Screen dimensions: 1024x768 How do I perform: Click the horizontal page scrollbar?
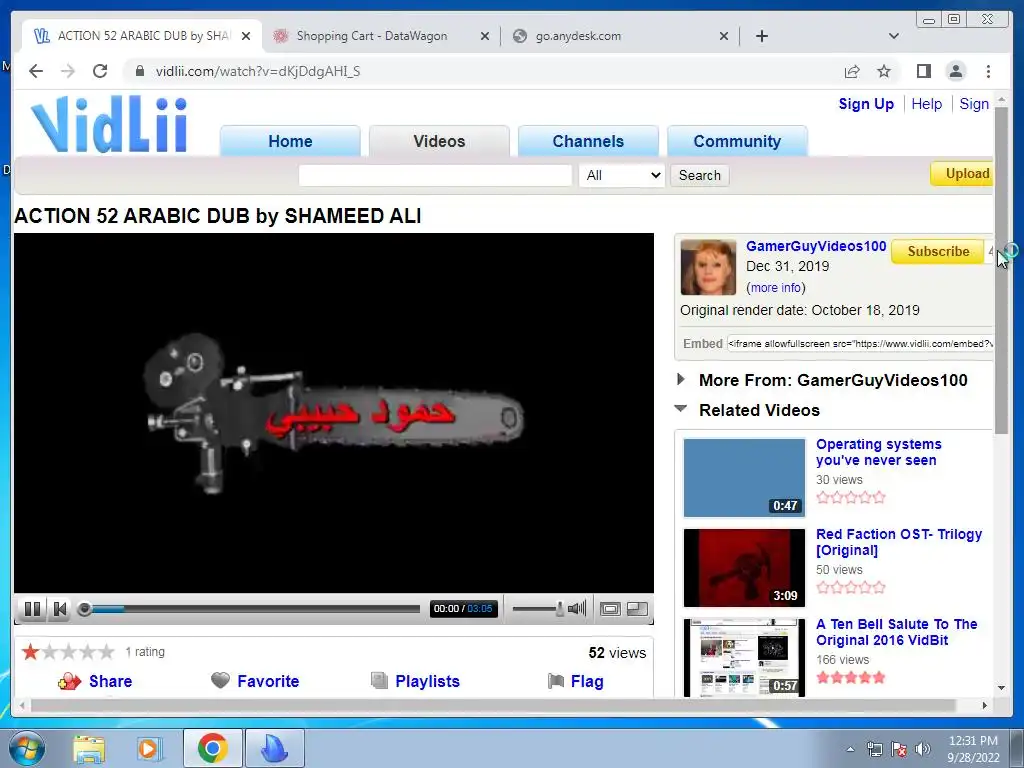click(493, 705)
